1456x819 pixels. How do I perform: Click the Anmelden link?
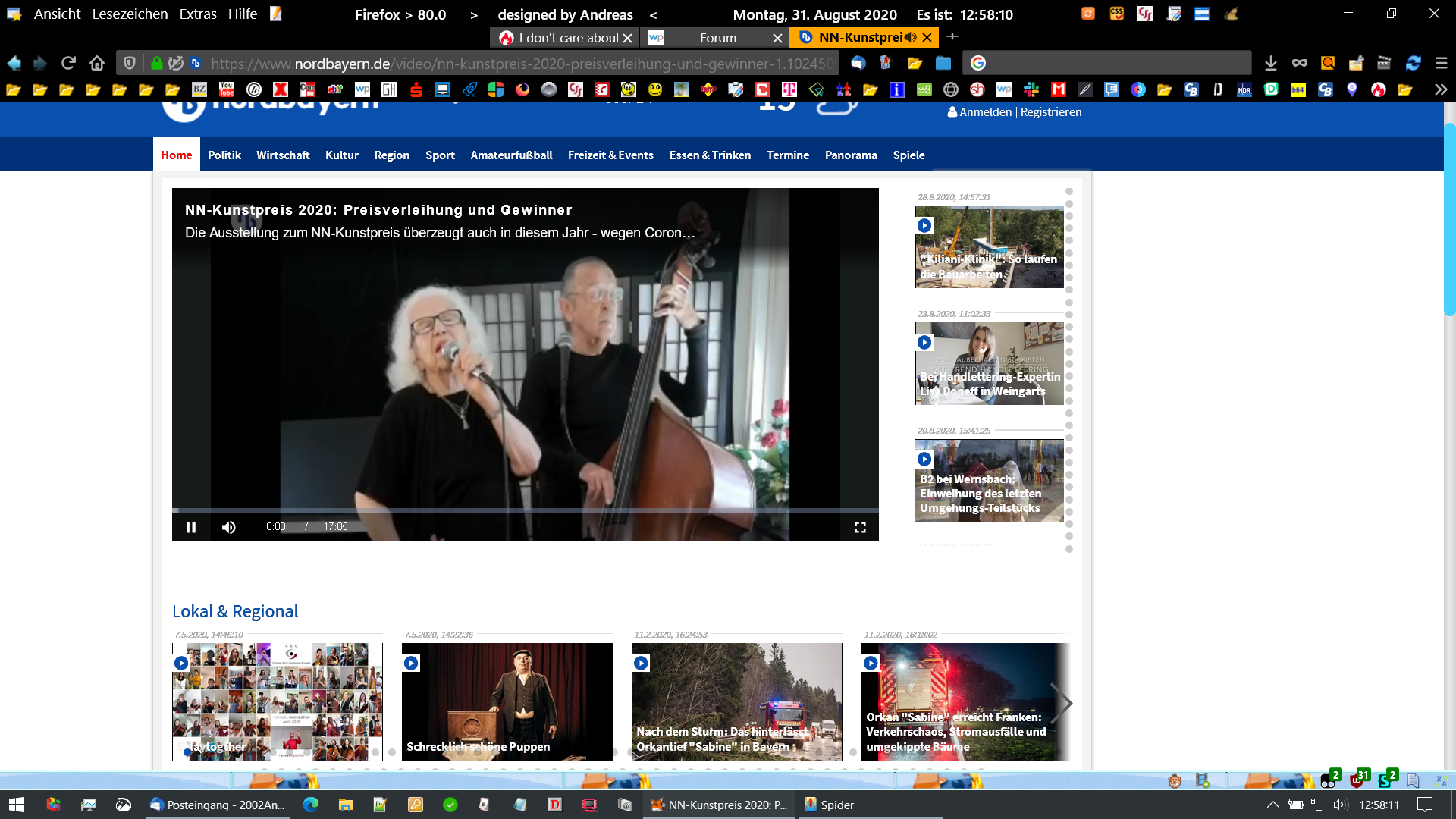[984, 112]
